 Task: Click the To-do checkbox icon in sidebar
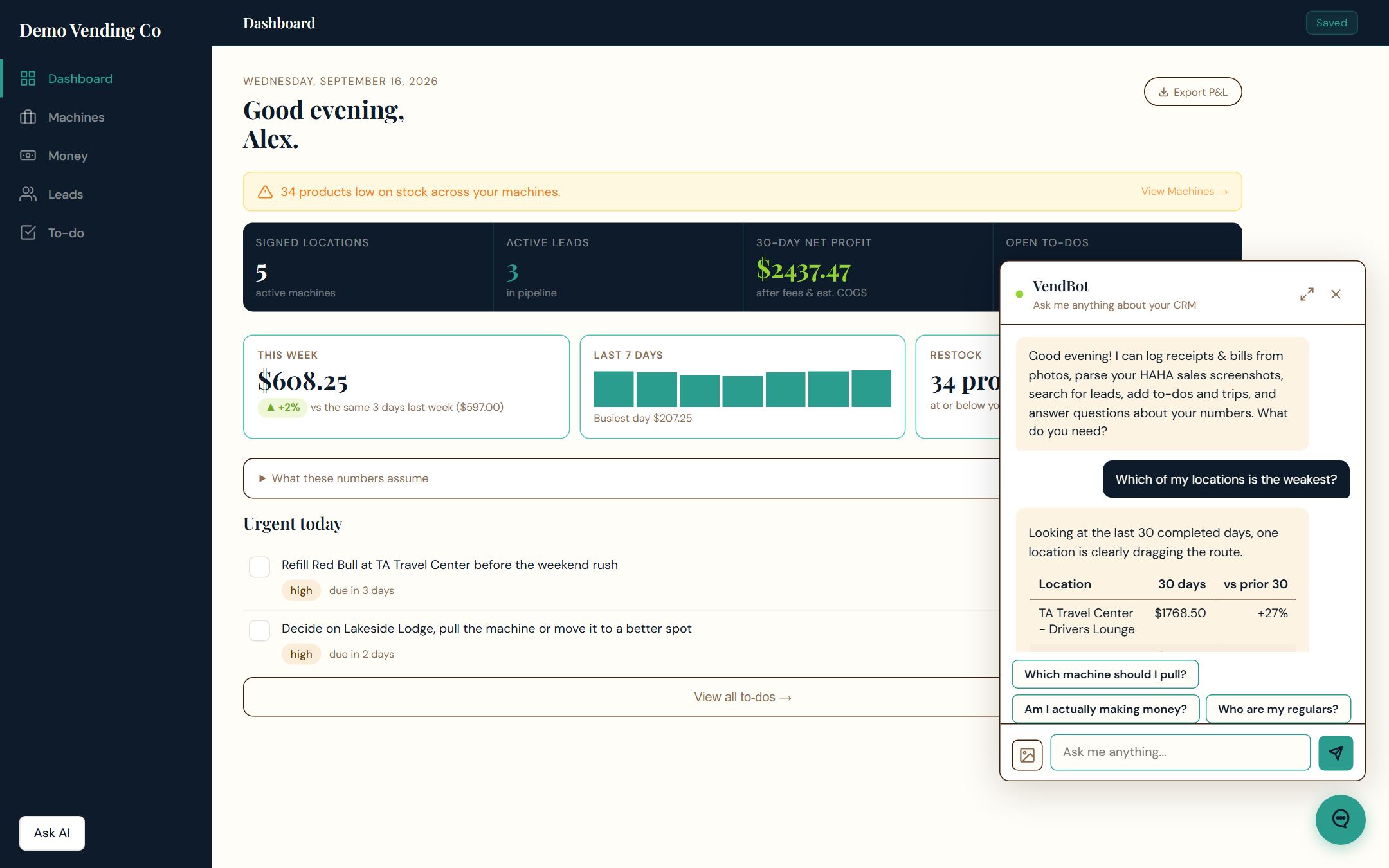coord(28,233)
